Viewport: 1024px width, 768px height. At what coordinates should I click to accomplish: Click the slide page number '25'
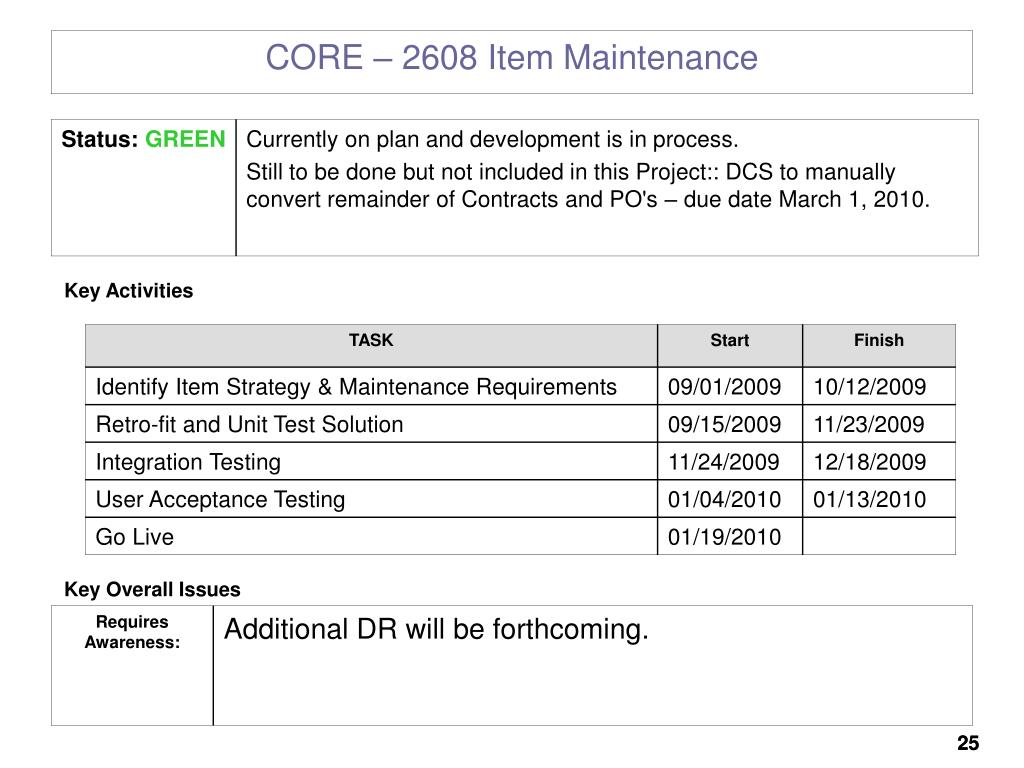[x=968, y=743]
